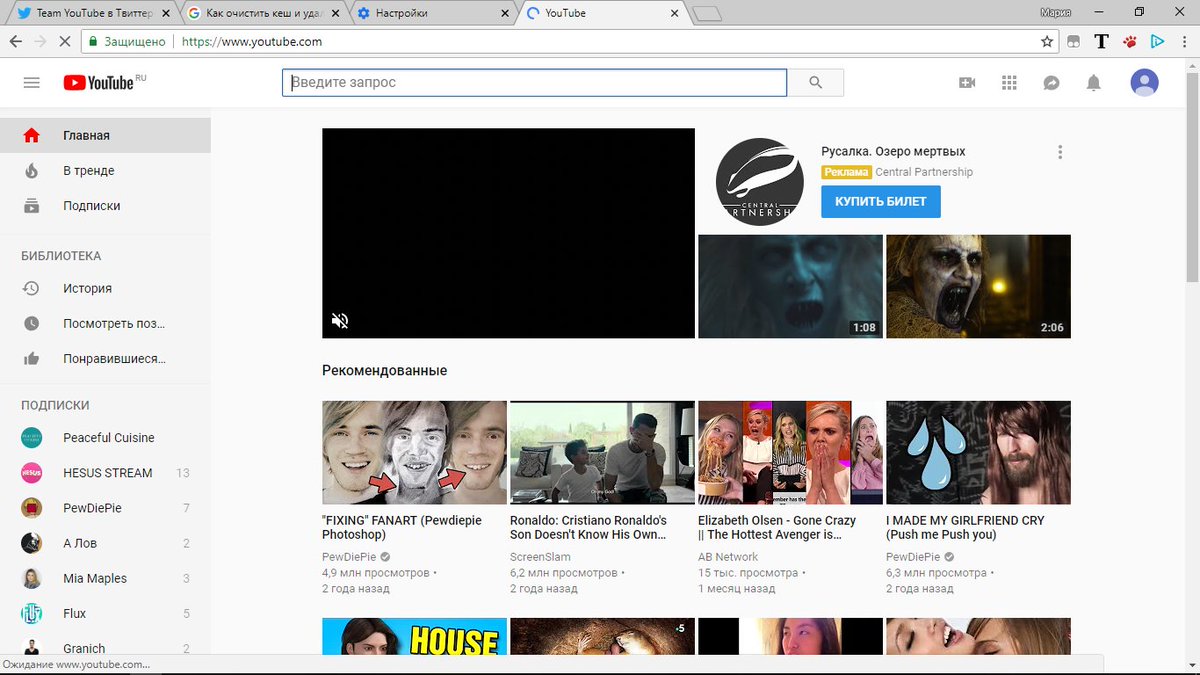Click the HESUS STREAM channel avatar
Screen dimensions: 1200x675
[x=32, y=473]
